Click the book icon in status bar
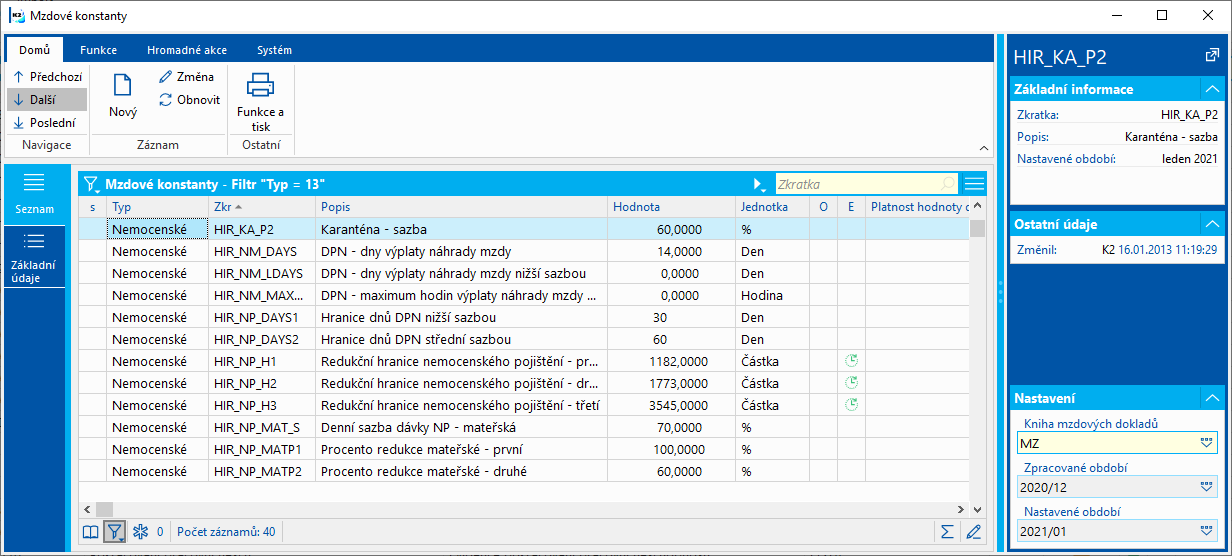1232x556 pixels. pos(91,531)
